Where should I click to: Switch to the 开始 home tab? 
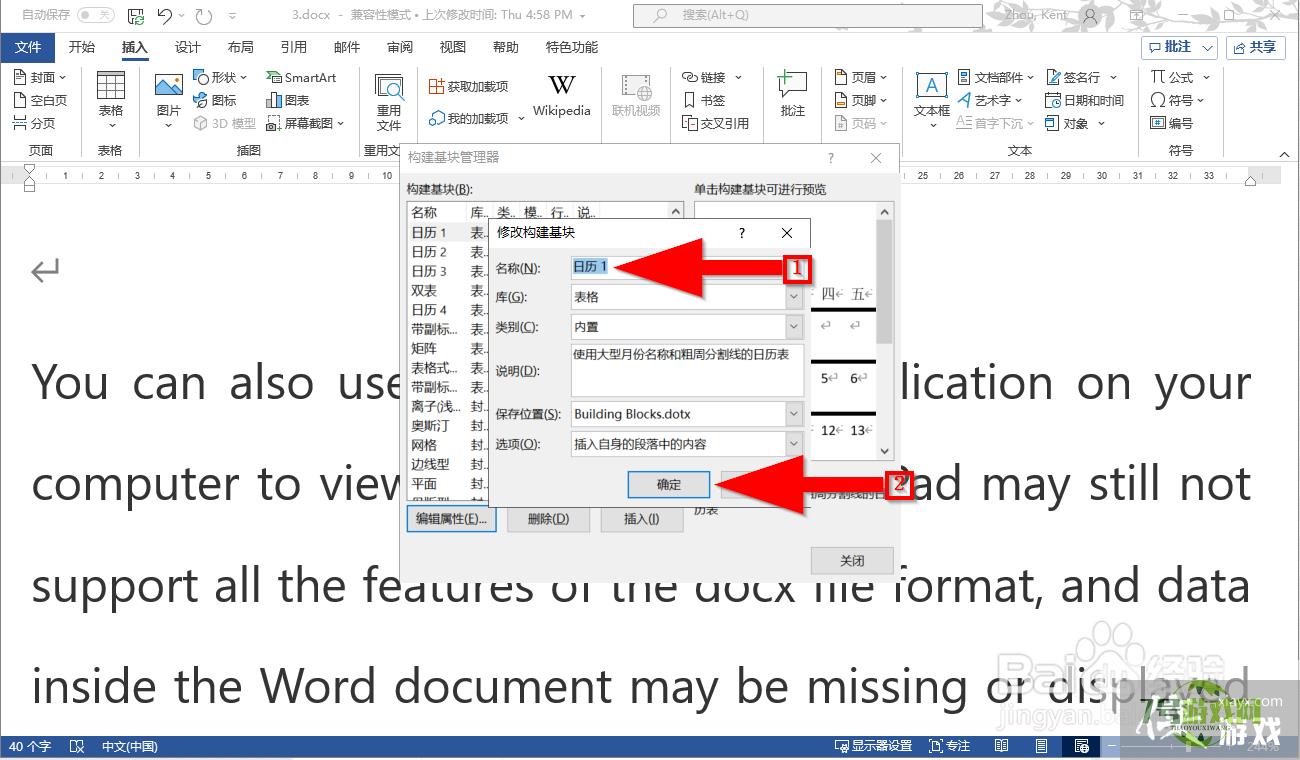pyautogui.click(x=82, y=47)
